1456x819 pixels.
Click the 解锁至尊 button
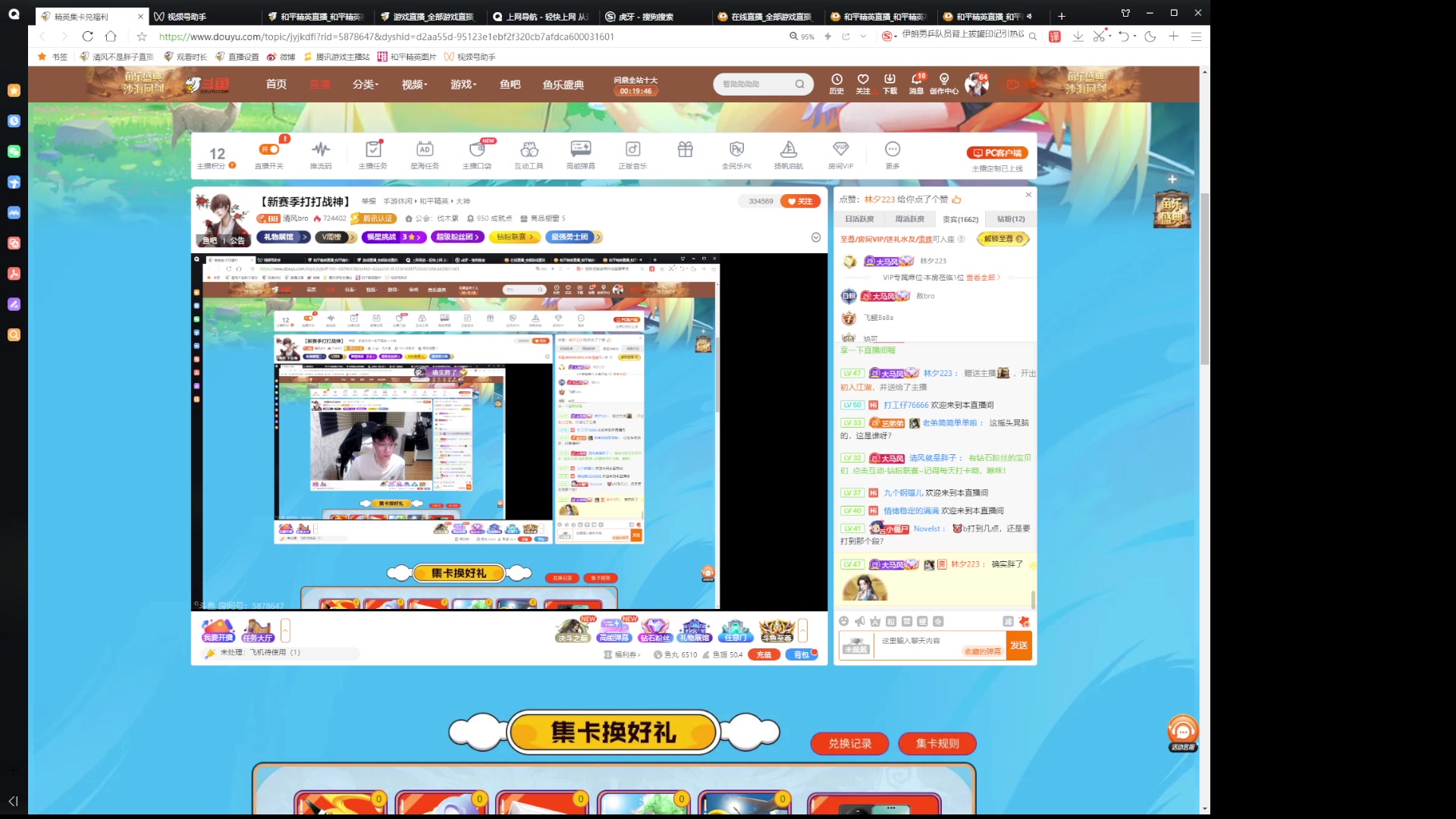[1003, 239]
